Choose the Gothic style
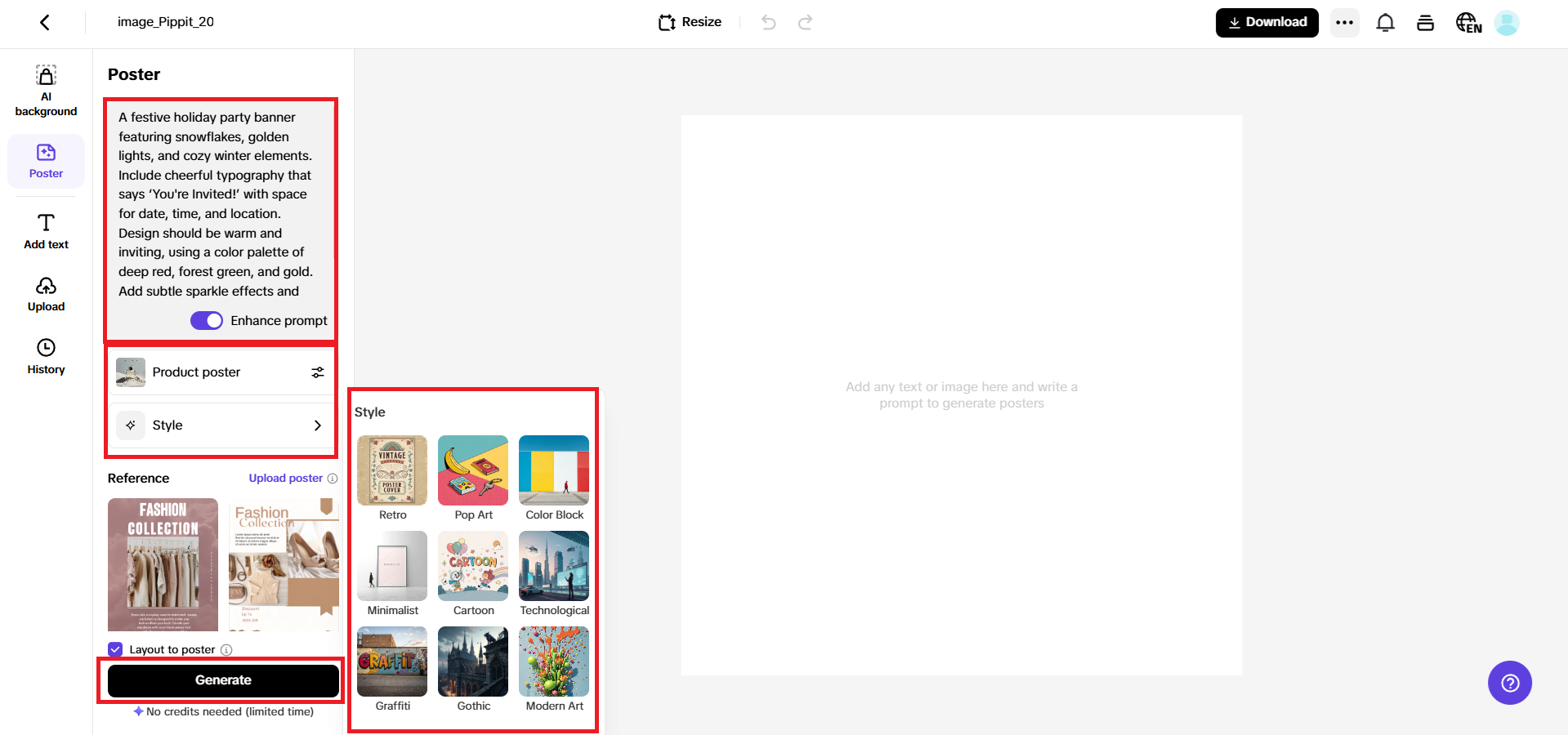 coord(473,670)
